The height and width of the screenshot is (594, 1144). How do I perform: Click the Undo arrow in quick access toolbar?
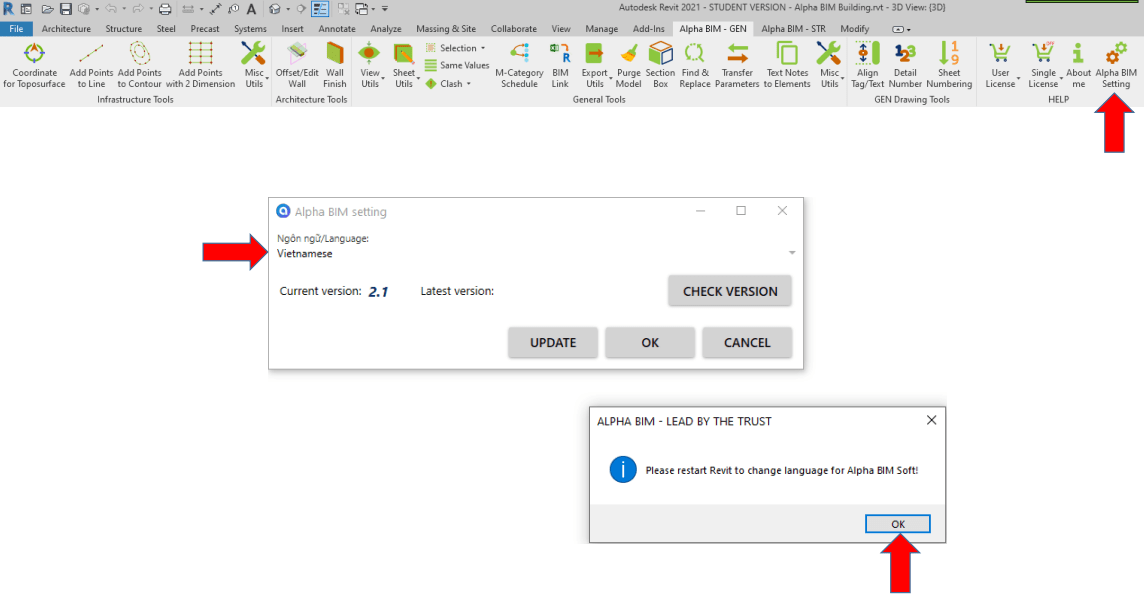coord(111,9)
